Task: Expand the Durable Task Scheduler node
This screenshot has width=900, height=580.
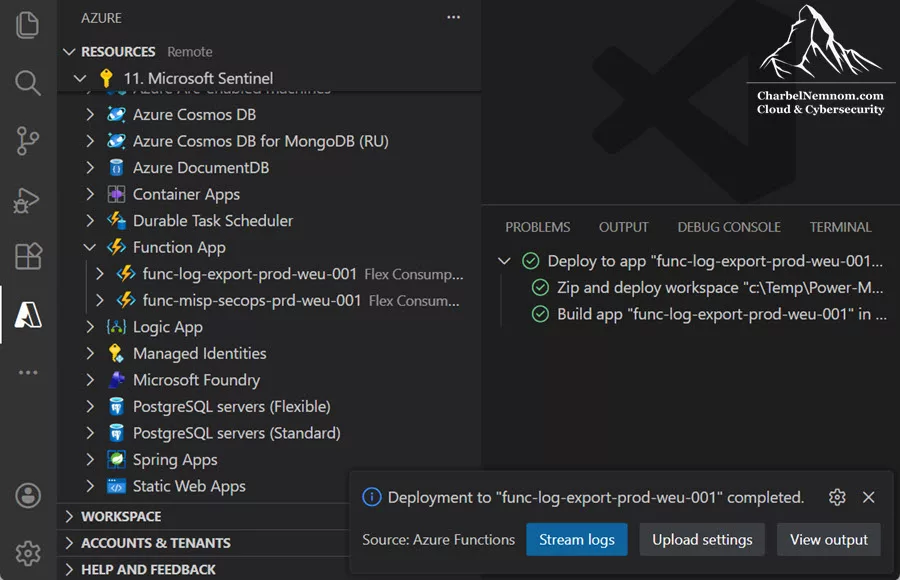Action: click(90, 221)
